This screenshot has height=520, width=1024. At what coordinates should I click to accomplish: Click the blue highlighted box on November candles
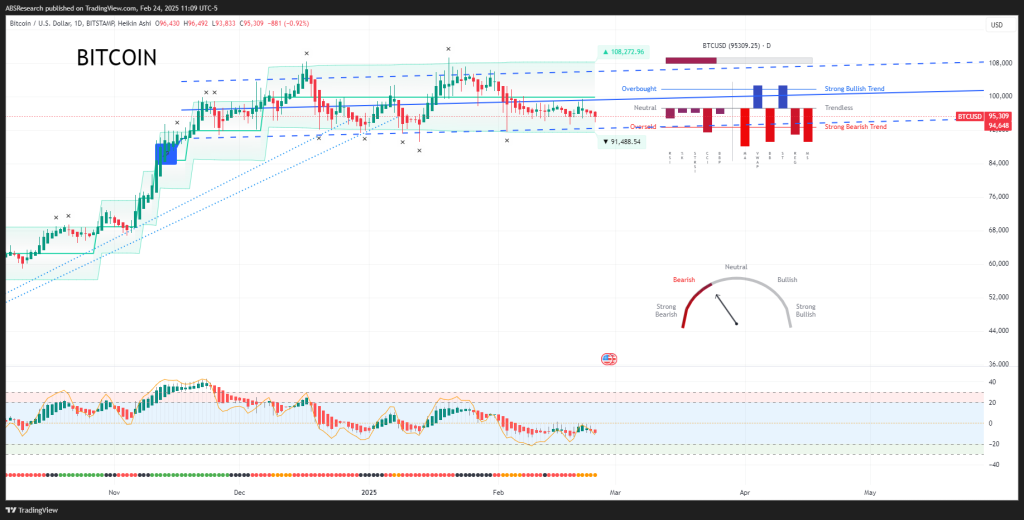tap(166, 154)
